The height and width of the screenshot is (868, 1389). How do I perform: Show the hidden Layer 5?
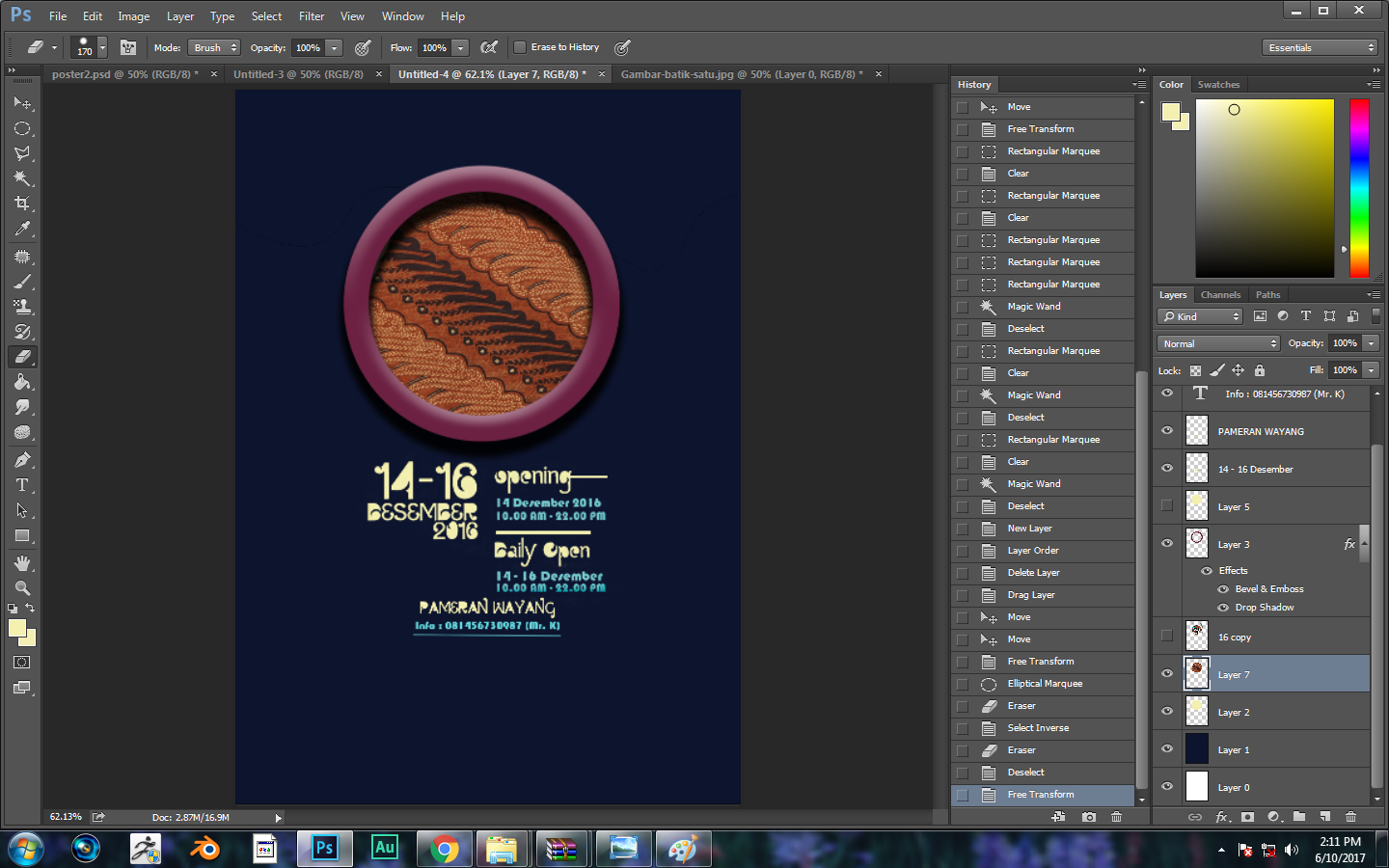pyautogui.click(x=1167, y=504)
